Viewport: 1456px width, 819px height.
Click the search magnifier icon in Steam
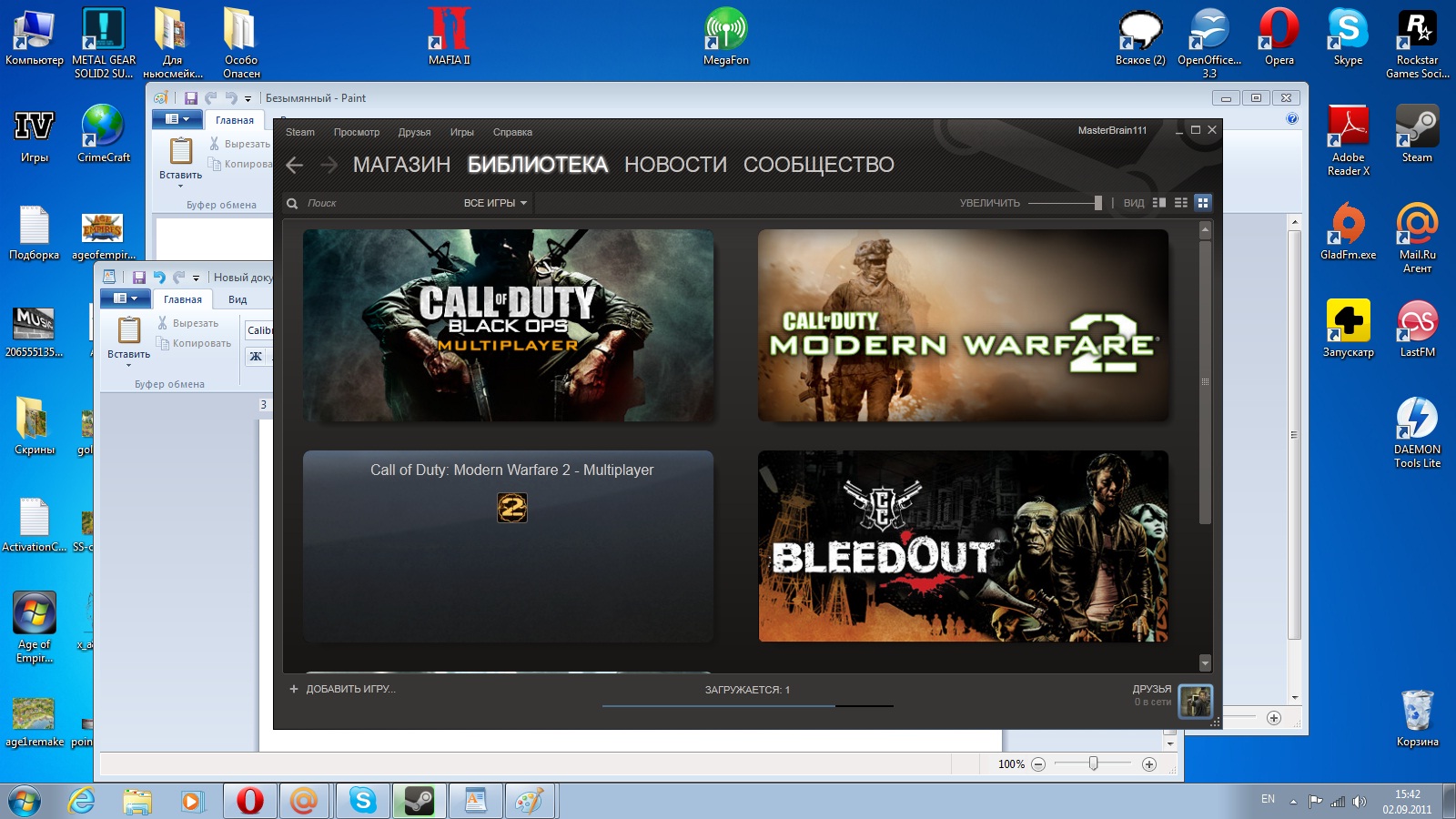pos(292,203)
